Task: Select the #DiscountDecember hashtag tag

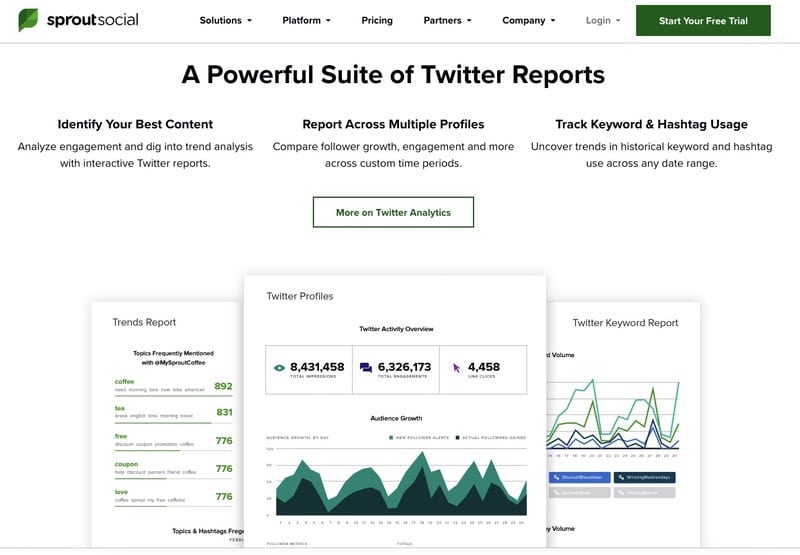Action: pyautogui.click(x=580, y=477)
